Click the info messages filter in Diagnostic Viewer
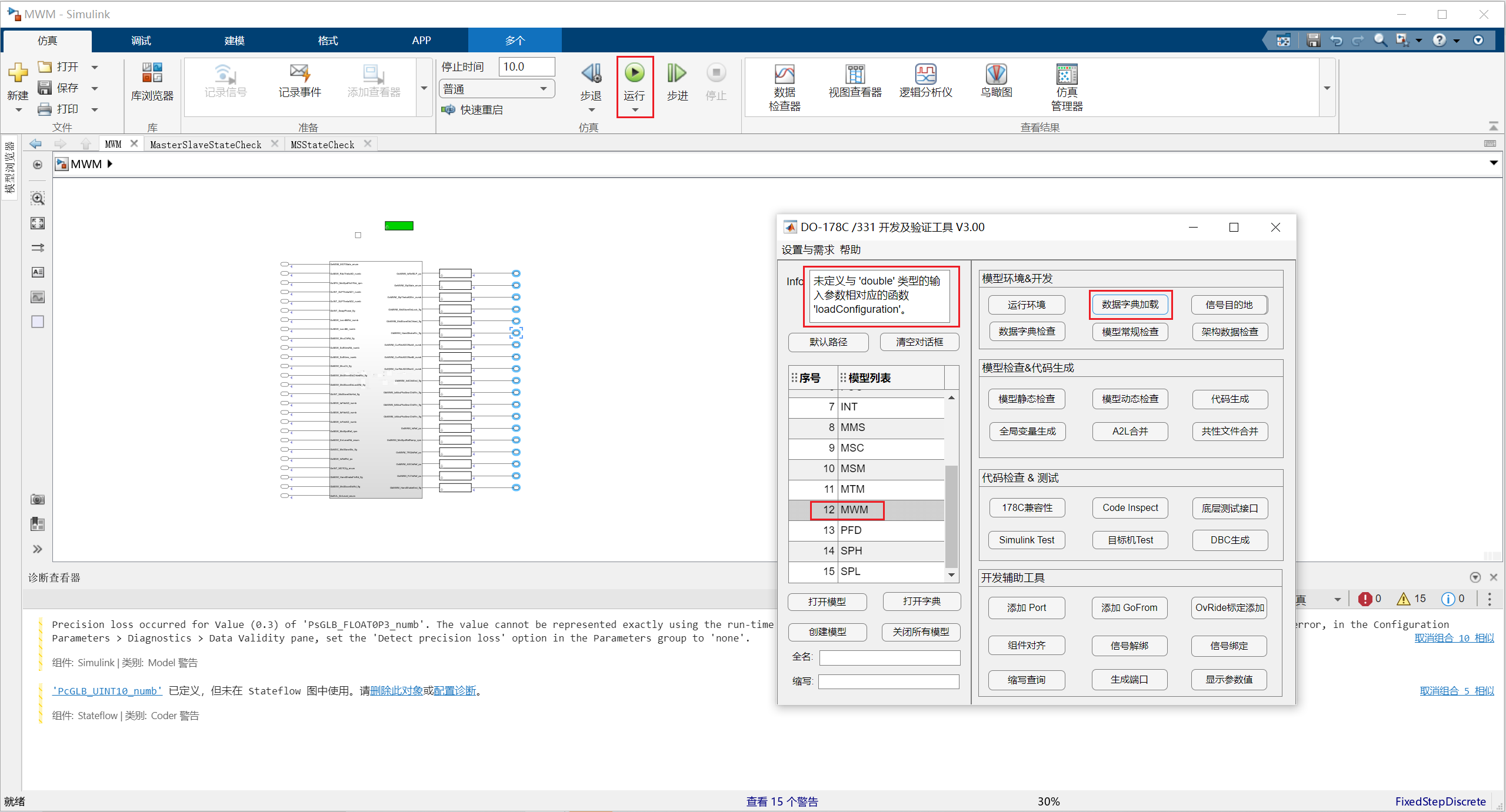The image size is (1506, 812). click(1453, 599)
